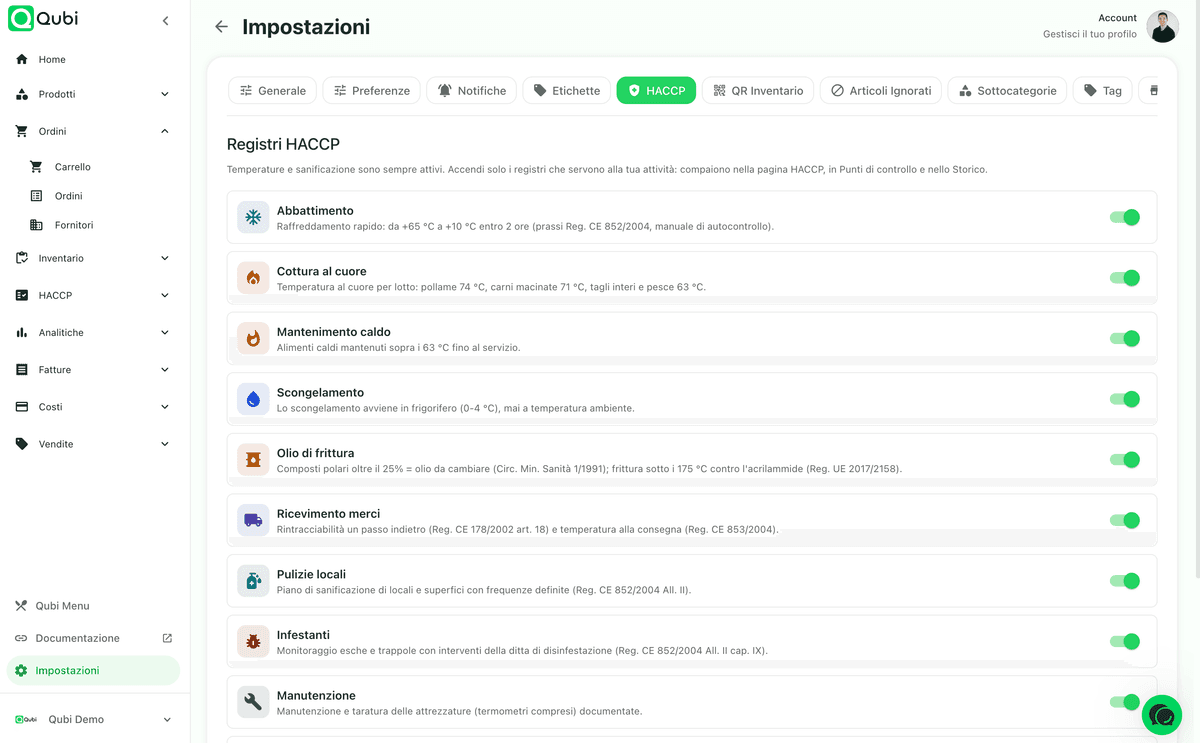The height and width of the screenshot is (743, 1200).
Task: Open the Carrello cart icon in sidebar
Action: coord(37,167)
